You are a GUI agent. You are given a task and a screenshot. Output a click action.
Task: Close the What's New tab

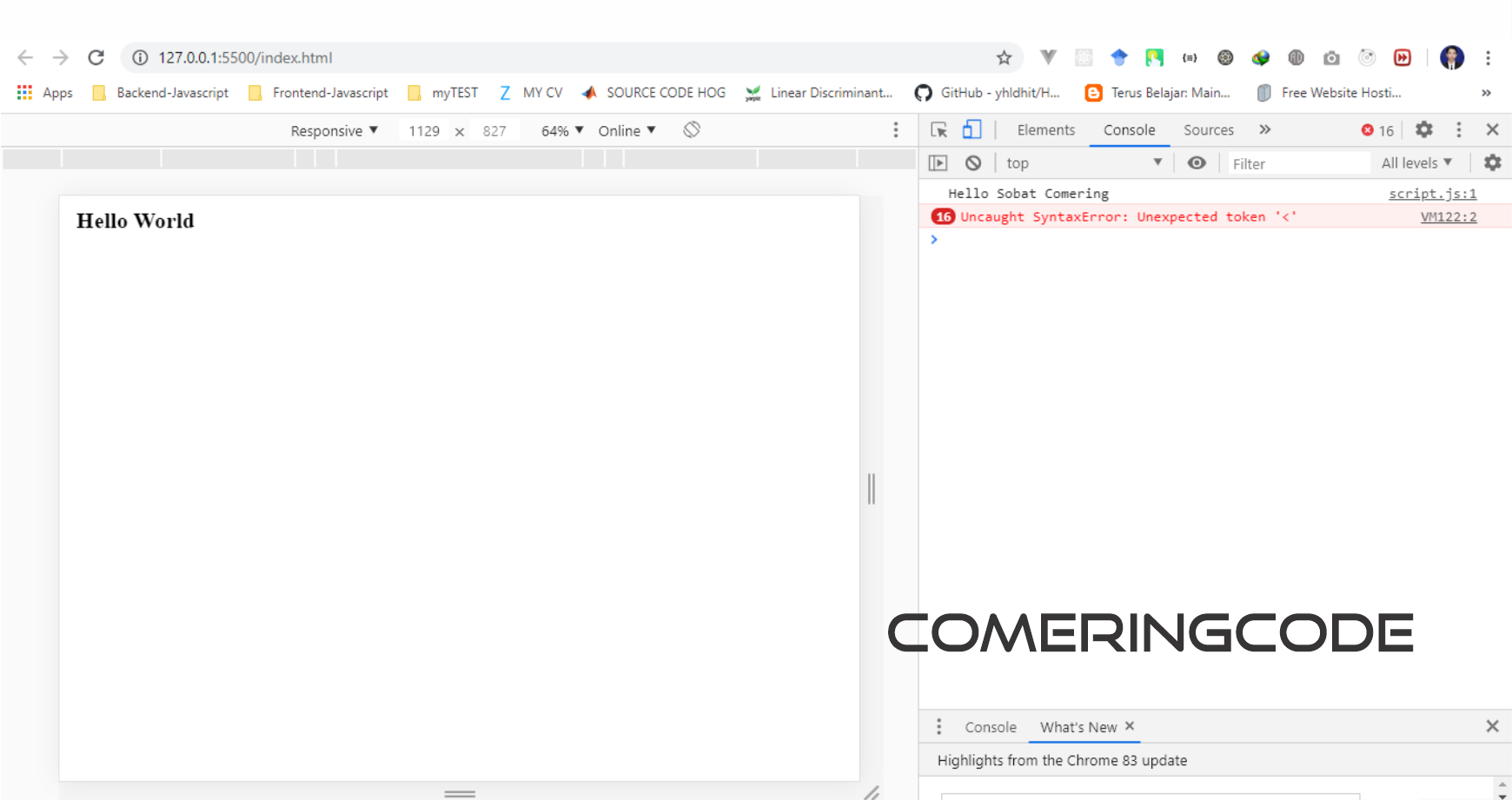click(x=1130, y=726)
